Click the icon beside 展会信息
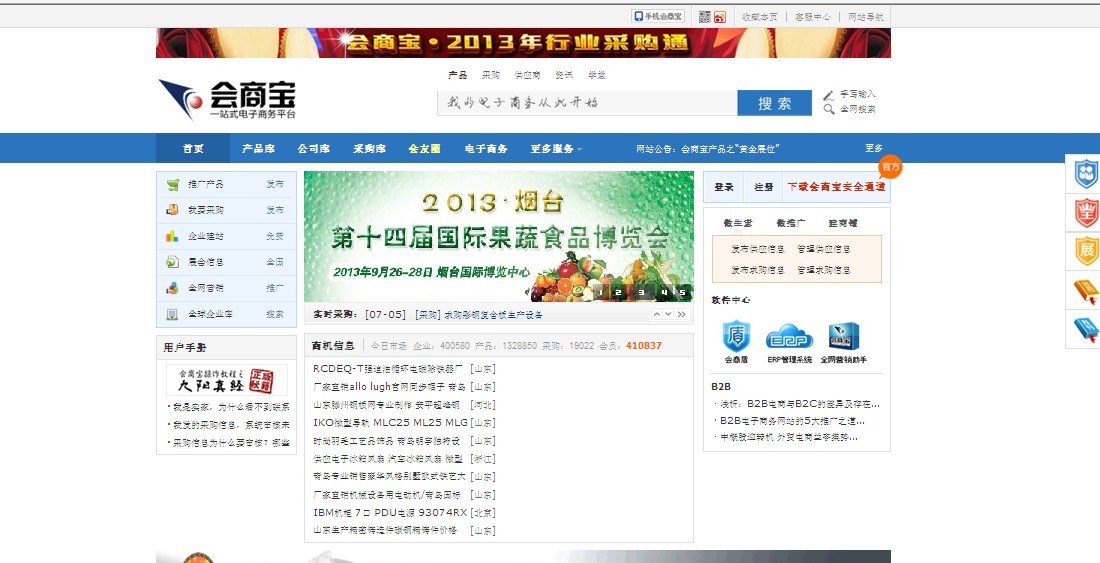Viewport: 1100px width, 563px height. [x=173, y=262]
